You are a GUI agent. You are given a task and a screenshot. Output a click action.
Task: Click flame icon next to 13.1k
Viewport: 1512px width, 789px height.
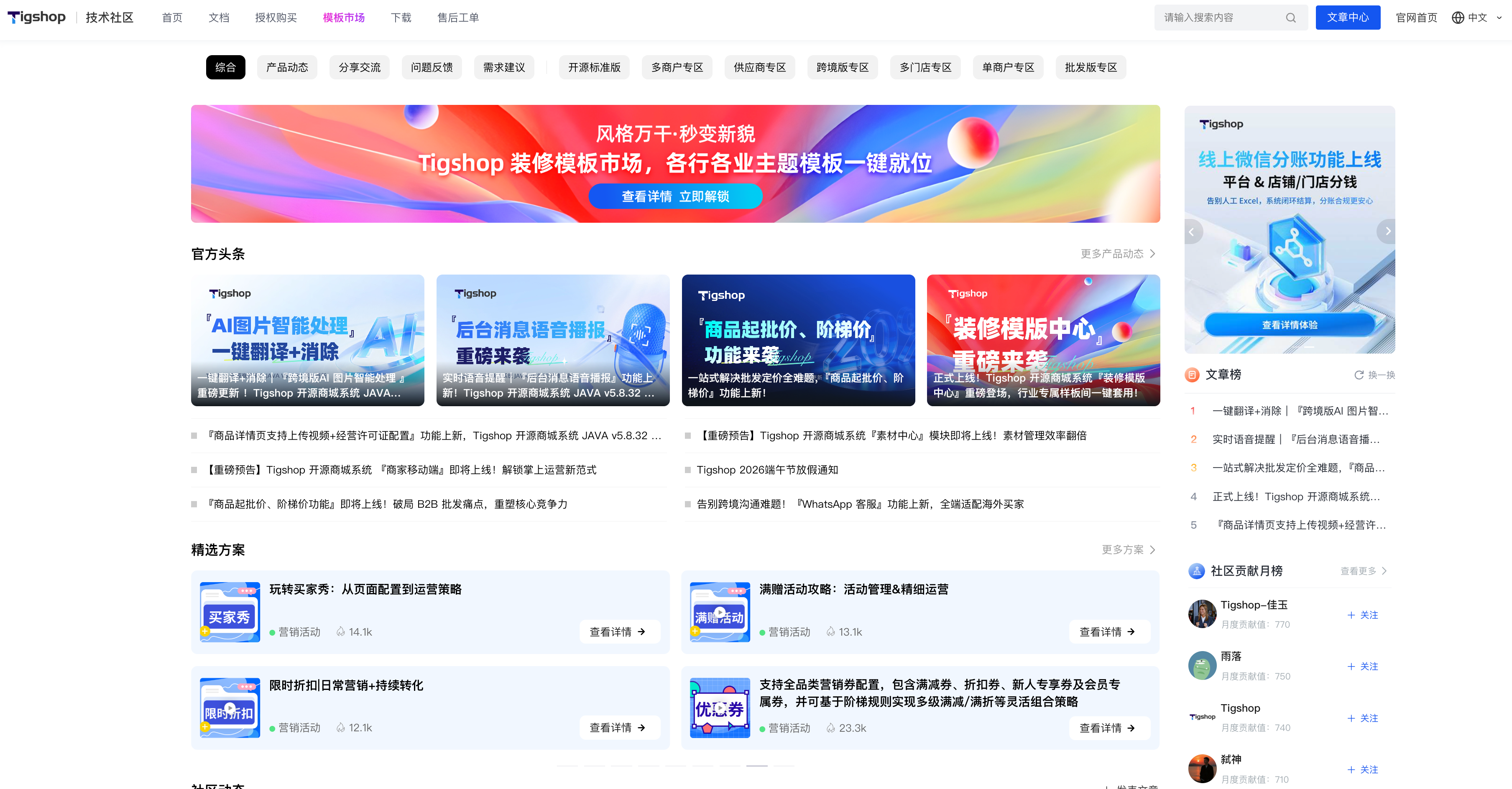coord(830,632)
